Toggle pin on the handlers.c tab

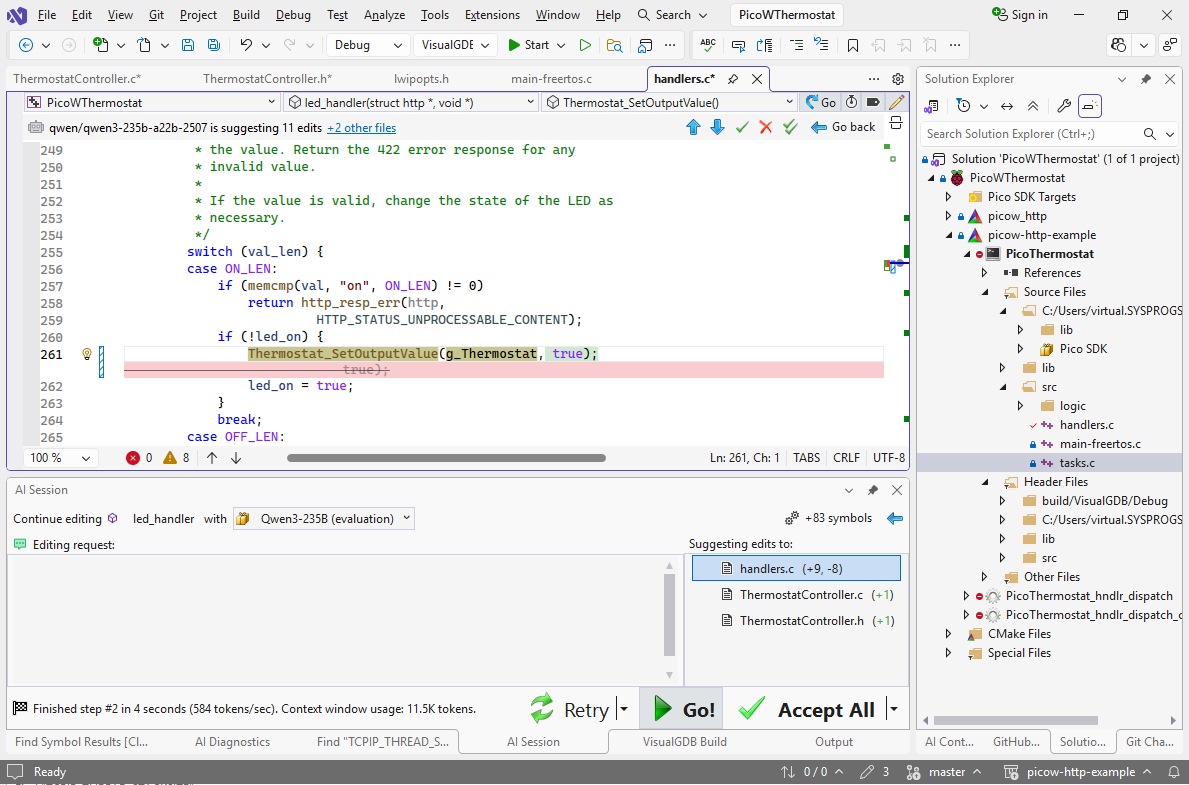[733, 79]
